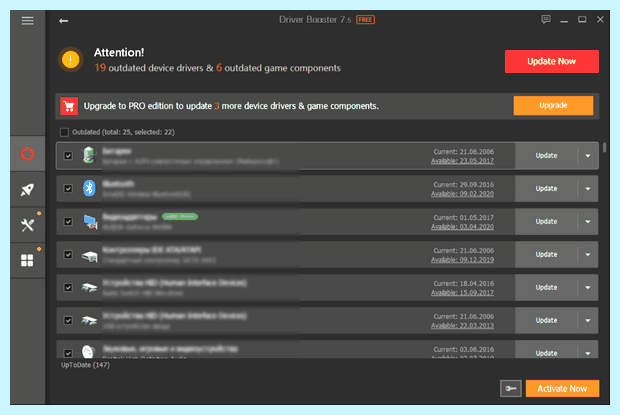Click the battery device icon
The image size is (620, 415).
[89, 155]
